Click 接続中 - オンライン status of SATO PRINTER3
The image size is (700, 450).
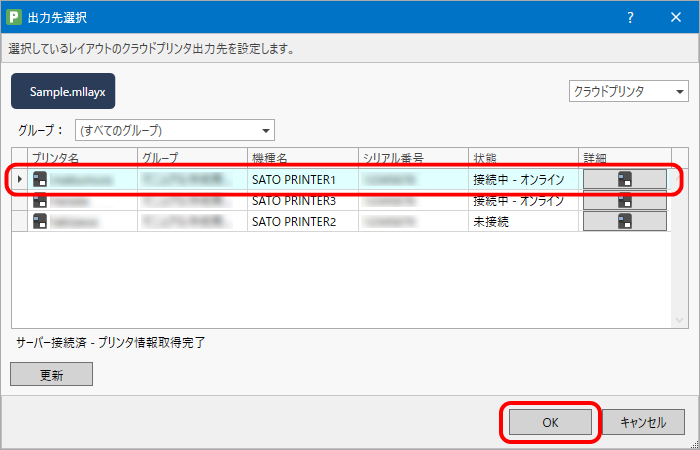click(x=523, y=200)
